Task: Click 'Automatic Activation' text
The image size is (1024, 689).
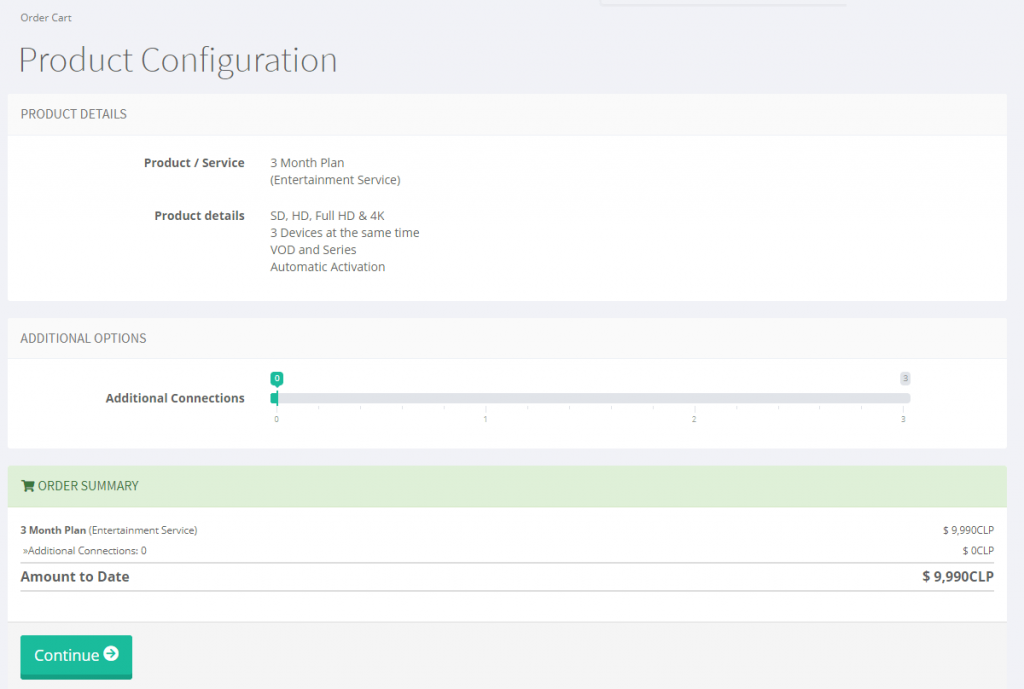Action: [x=327, y=266]
